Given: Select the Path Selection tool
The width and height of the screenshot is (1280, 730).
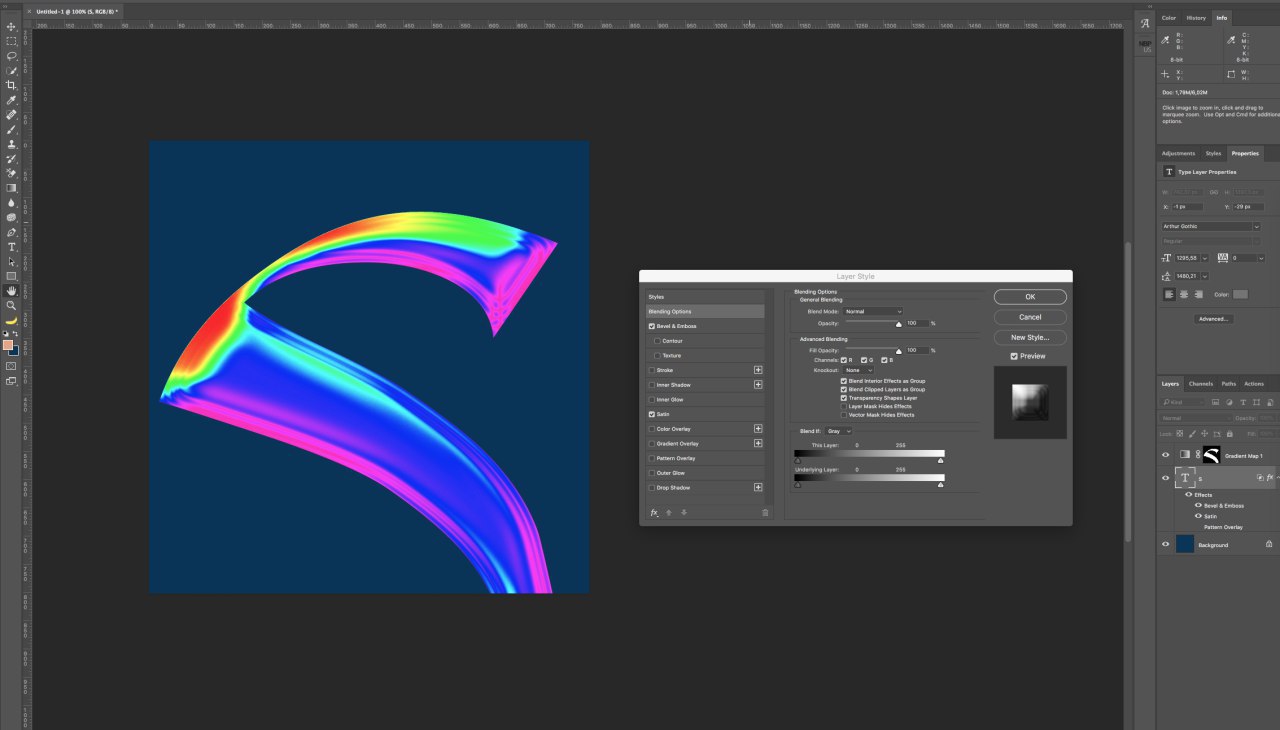Looking at the screenshot, I should pos(12,261).
